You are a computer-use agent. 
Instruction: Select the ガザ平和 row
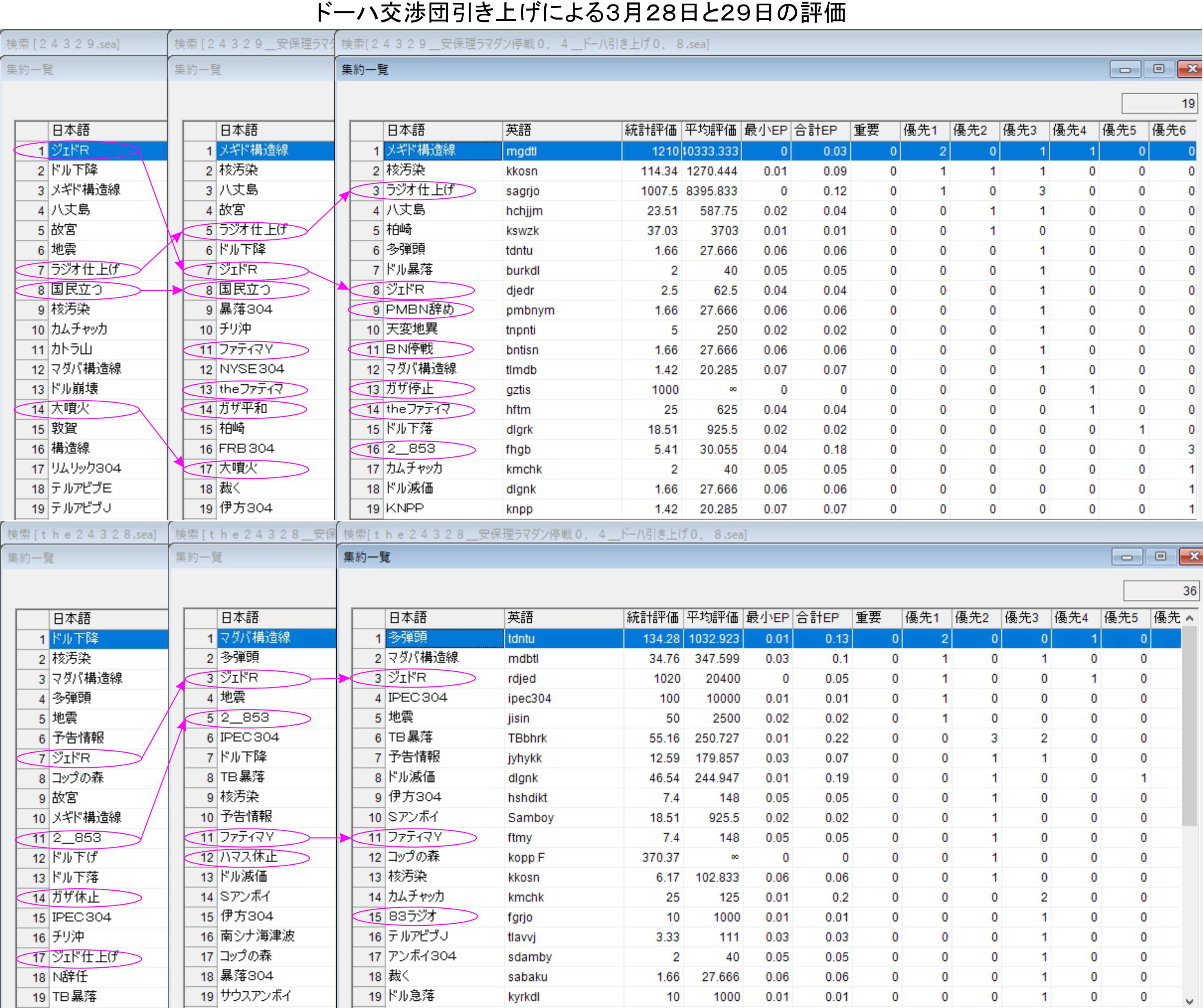click(259, 409)
